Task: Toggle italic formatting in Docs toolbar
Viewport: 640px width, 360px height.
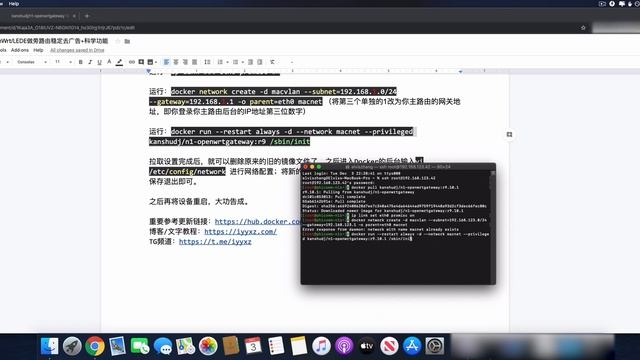Action: [90, 62]
